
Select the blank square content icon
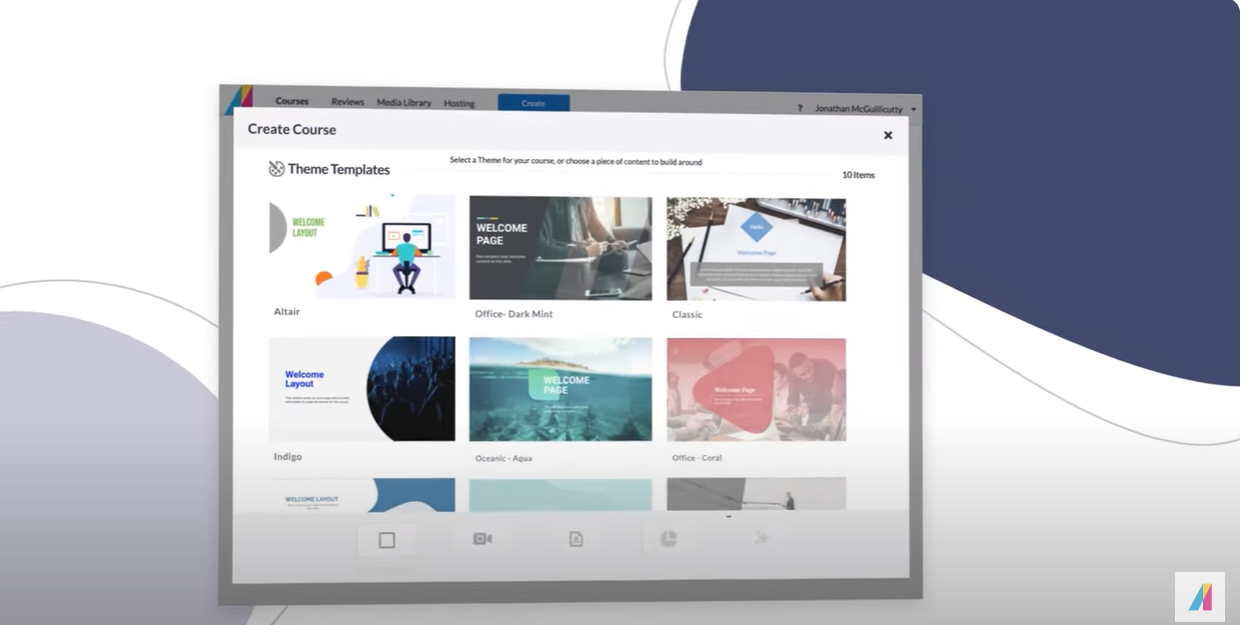[x=387, y=540]
